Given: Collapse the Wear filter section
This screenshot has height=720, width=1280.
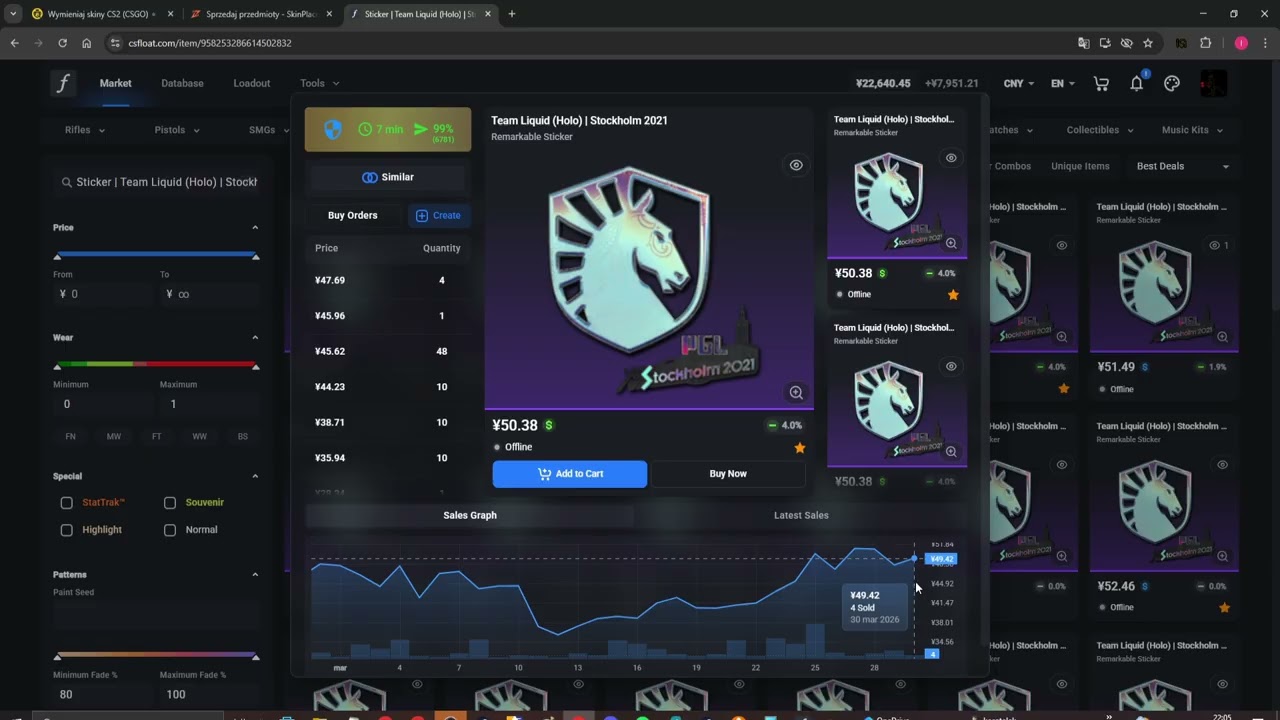Looking at the screenshot, I should (x=255, y=338).
